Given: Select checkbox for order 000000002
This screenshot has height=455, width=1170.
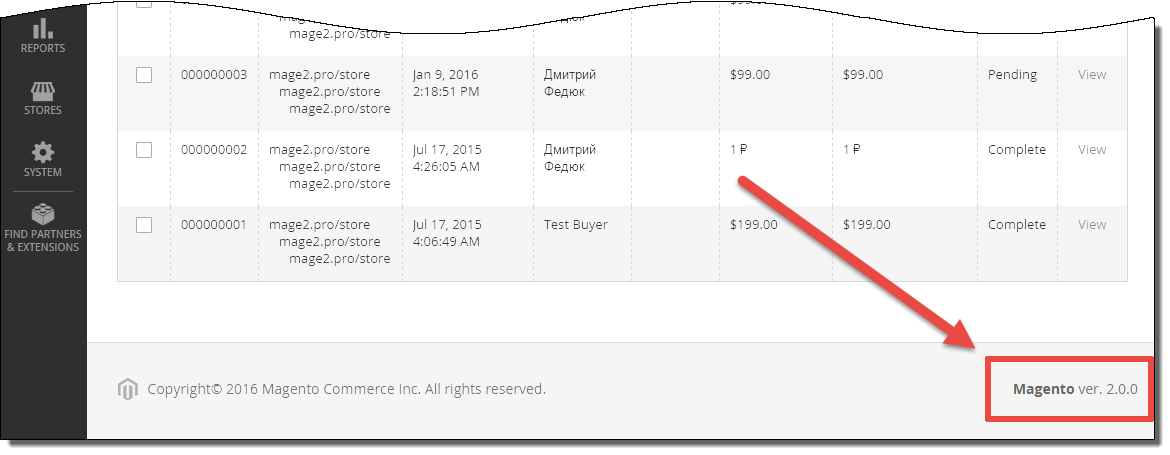Looking at the screenshot, I should (x=144, y=150).
